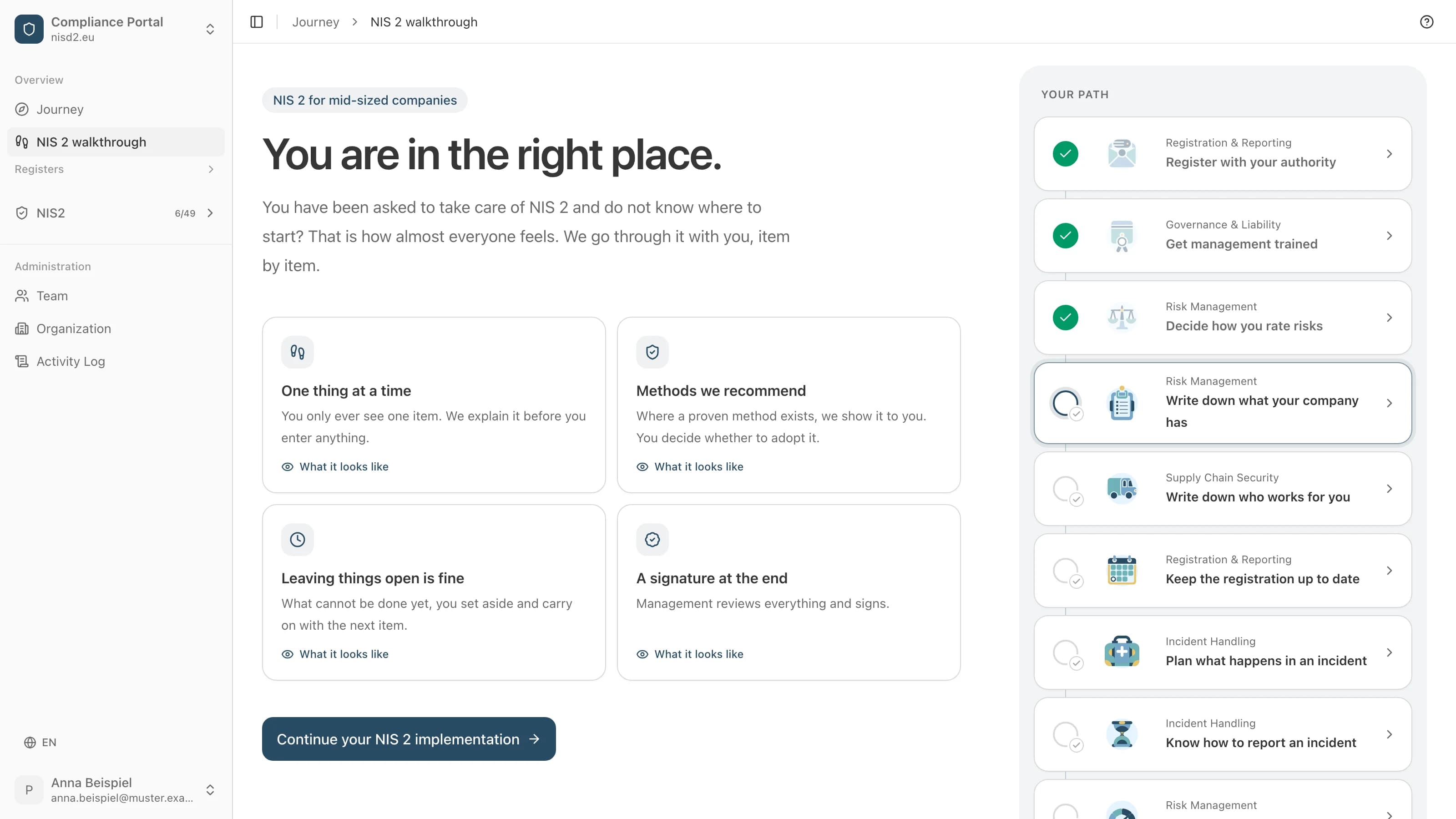Image resolution: width=1456 pixels, height=819 pixels.
Task: Click the first-aid kit illustration for Plan what happens in an incident
Action: pos(1122,652)
